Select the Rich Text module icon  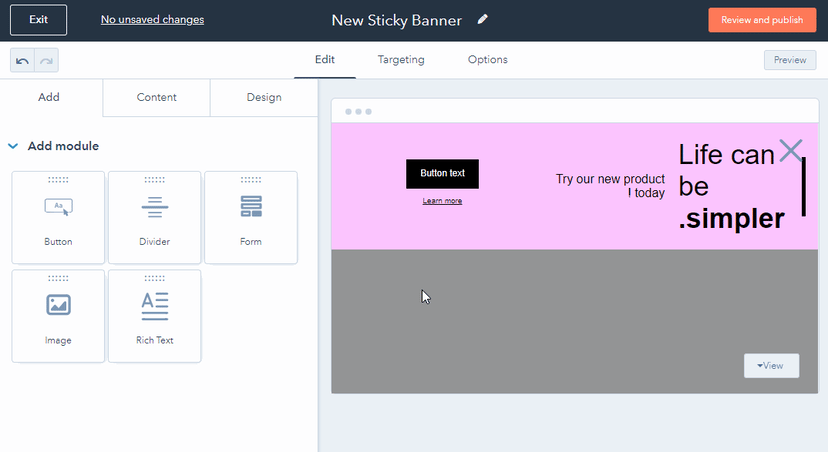[x=155, y=306]
